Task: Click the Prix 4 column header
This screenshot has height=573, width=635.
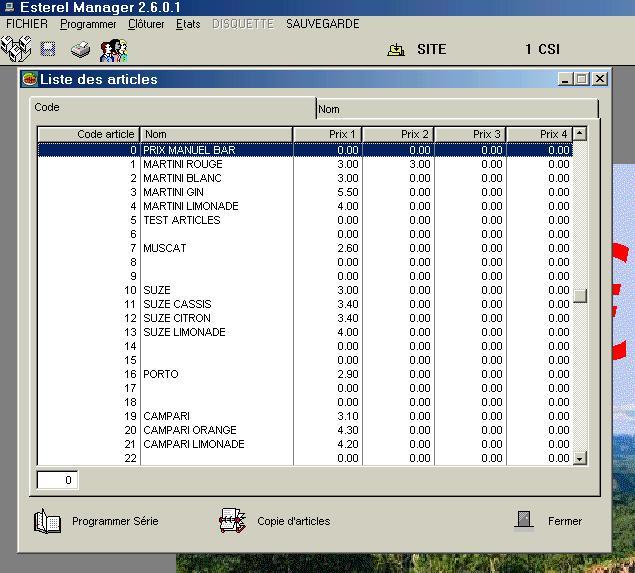Action: [539, 134]
